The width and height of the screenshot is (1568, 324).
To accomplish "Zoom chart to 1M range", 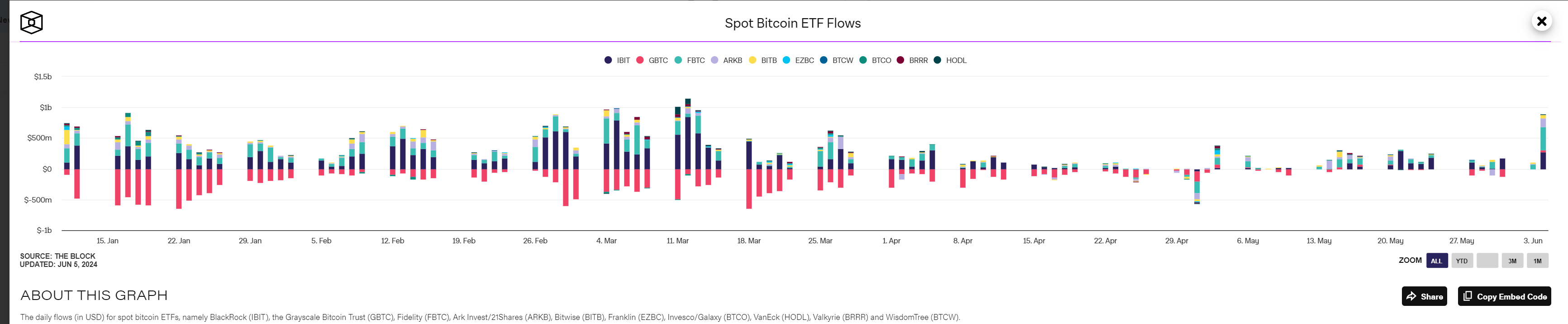I will coord(1537,261).
